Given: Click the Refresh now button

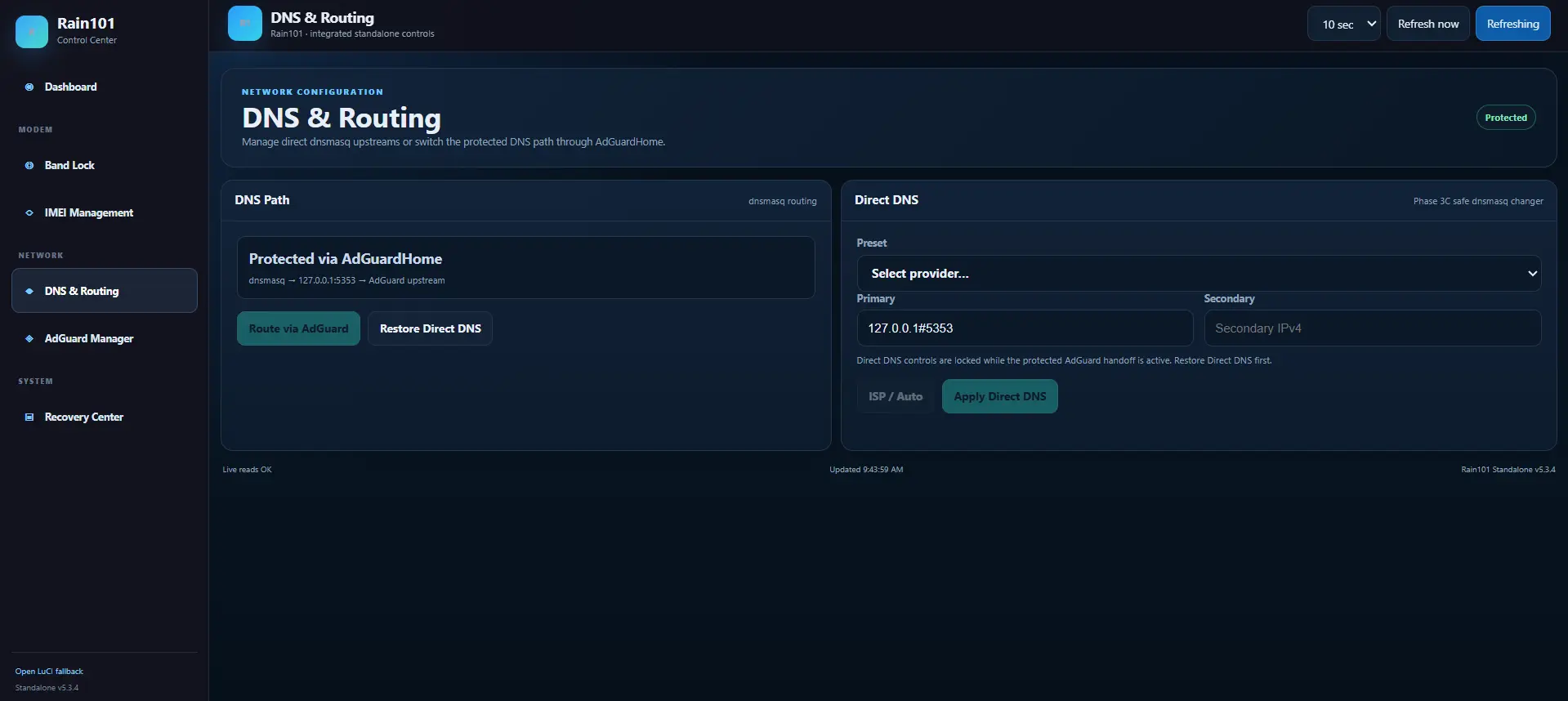Looking at the screenshot, I should [x=1428, y=24].
